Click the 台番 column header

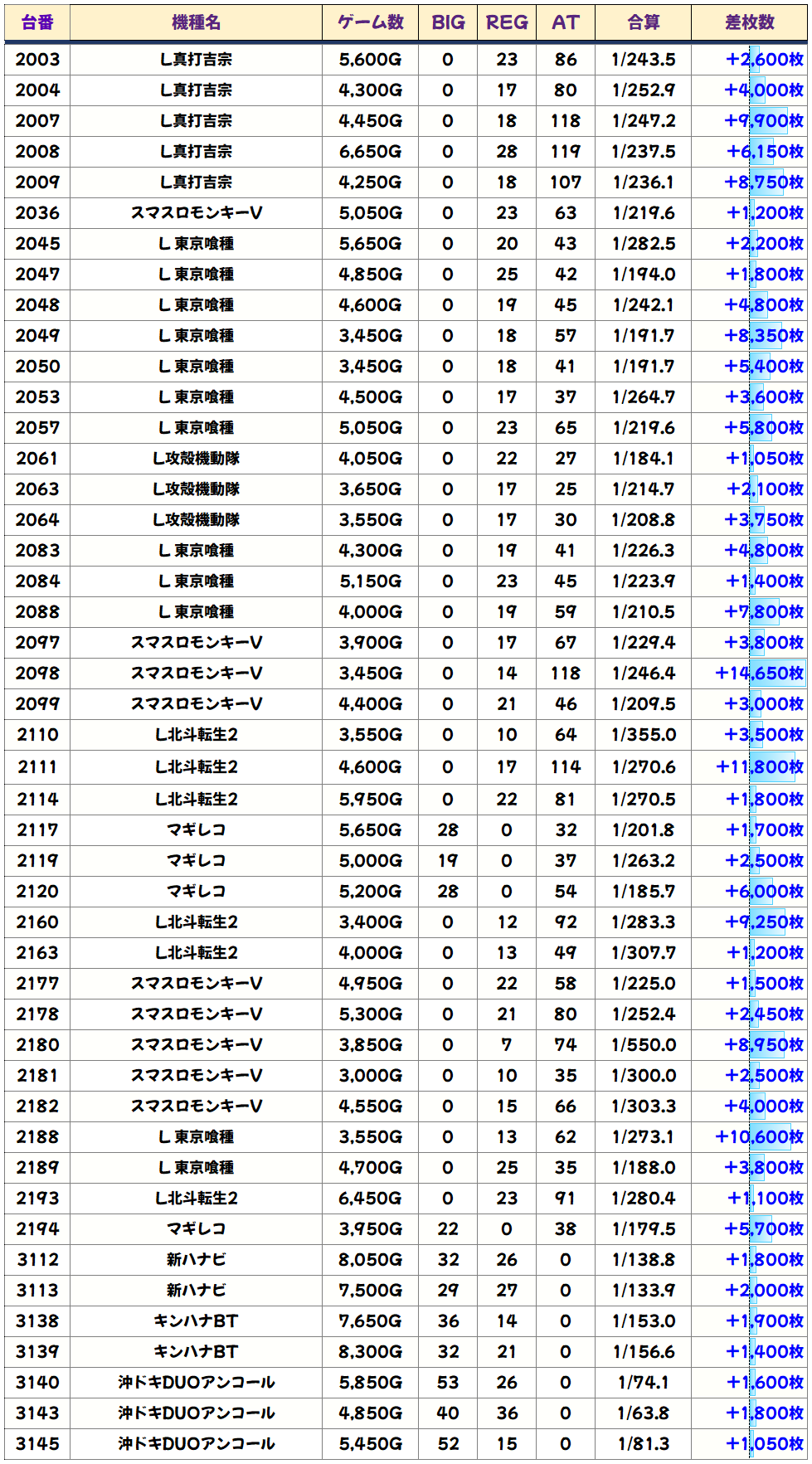pos(37,22)
